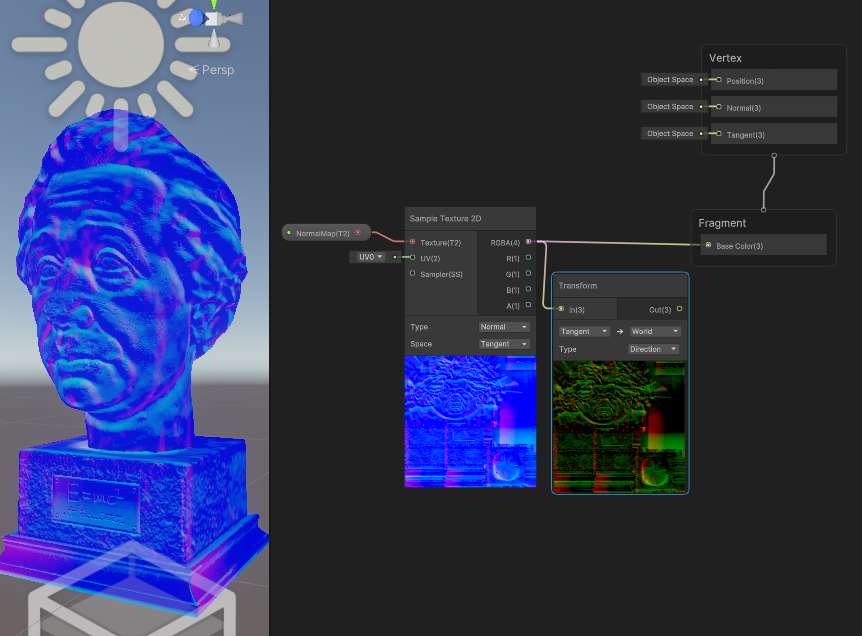Click the Base Color(3) fragment port
The height and width of the screenshot is (636, 862).
[708, 245]
